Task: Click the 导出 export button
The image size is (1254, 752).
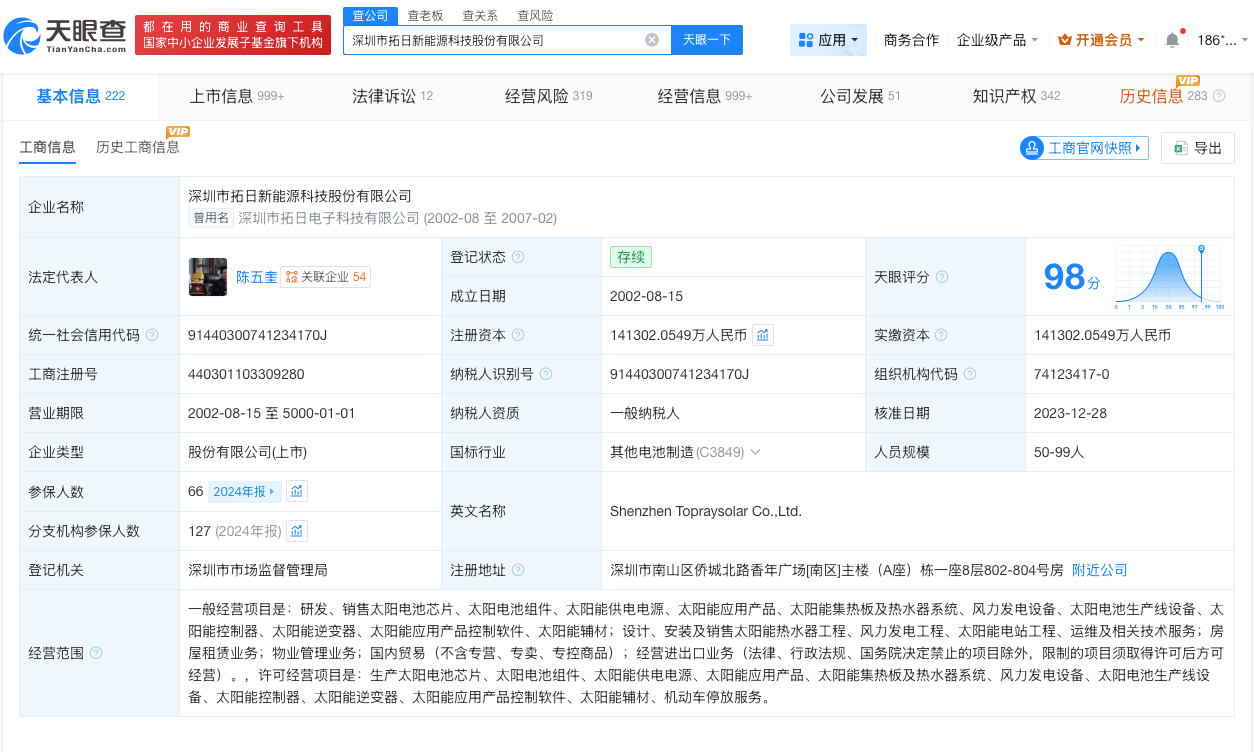Action: [x=1198, y=148]
